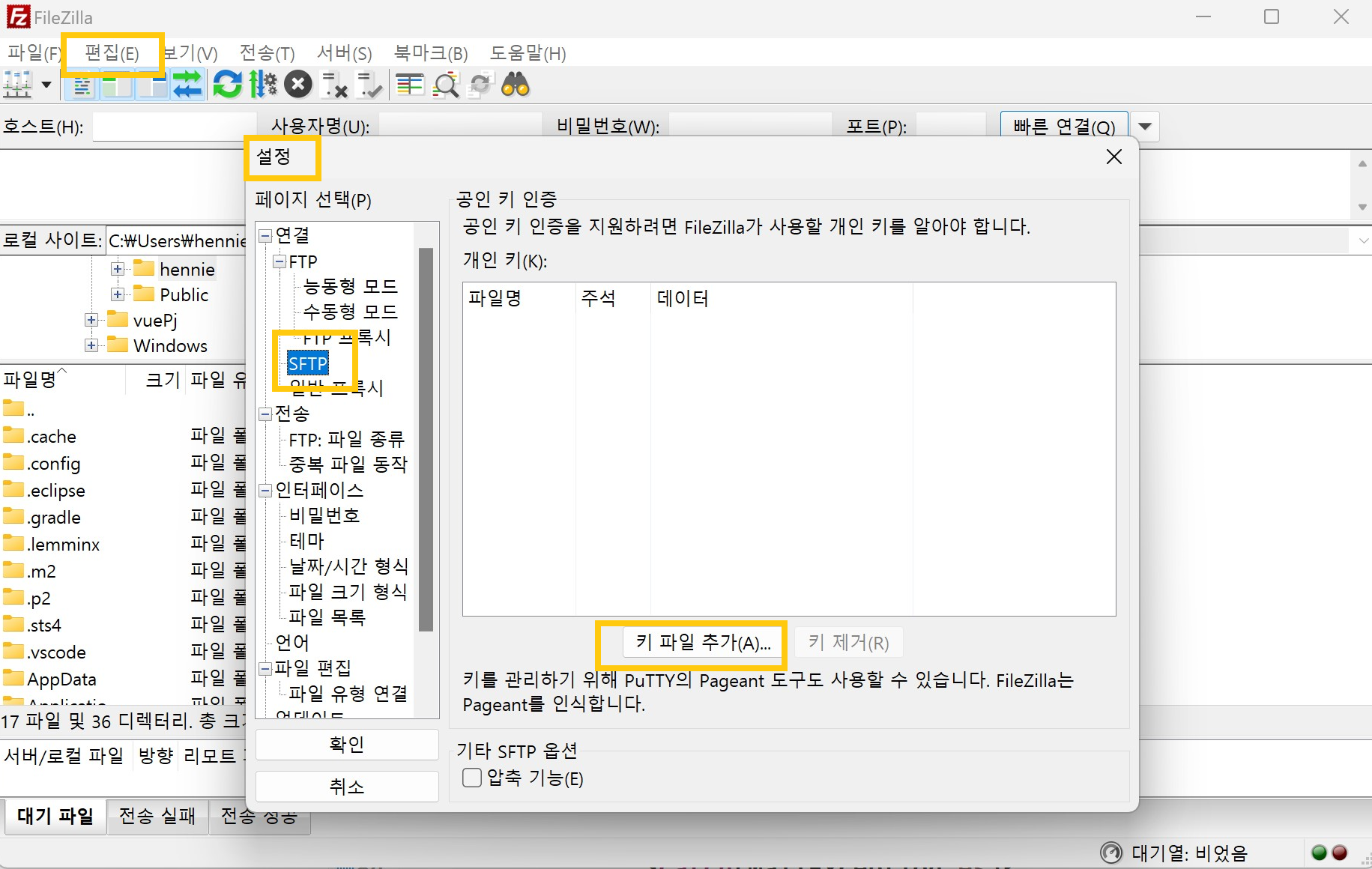Toggle local directory tree icon
The height and width of the screenshot is (869, 1372).
tap(118, 85)
